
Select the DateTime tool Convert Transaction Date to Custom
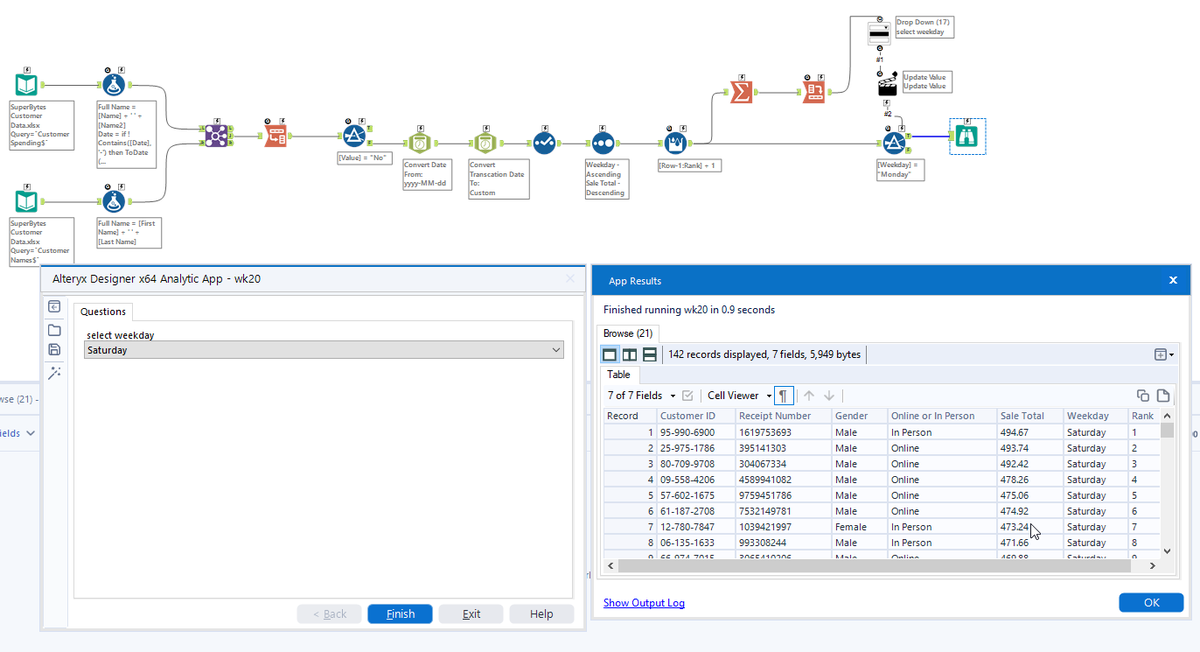point(484,143)
